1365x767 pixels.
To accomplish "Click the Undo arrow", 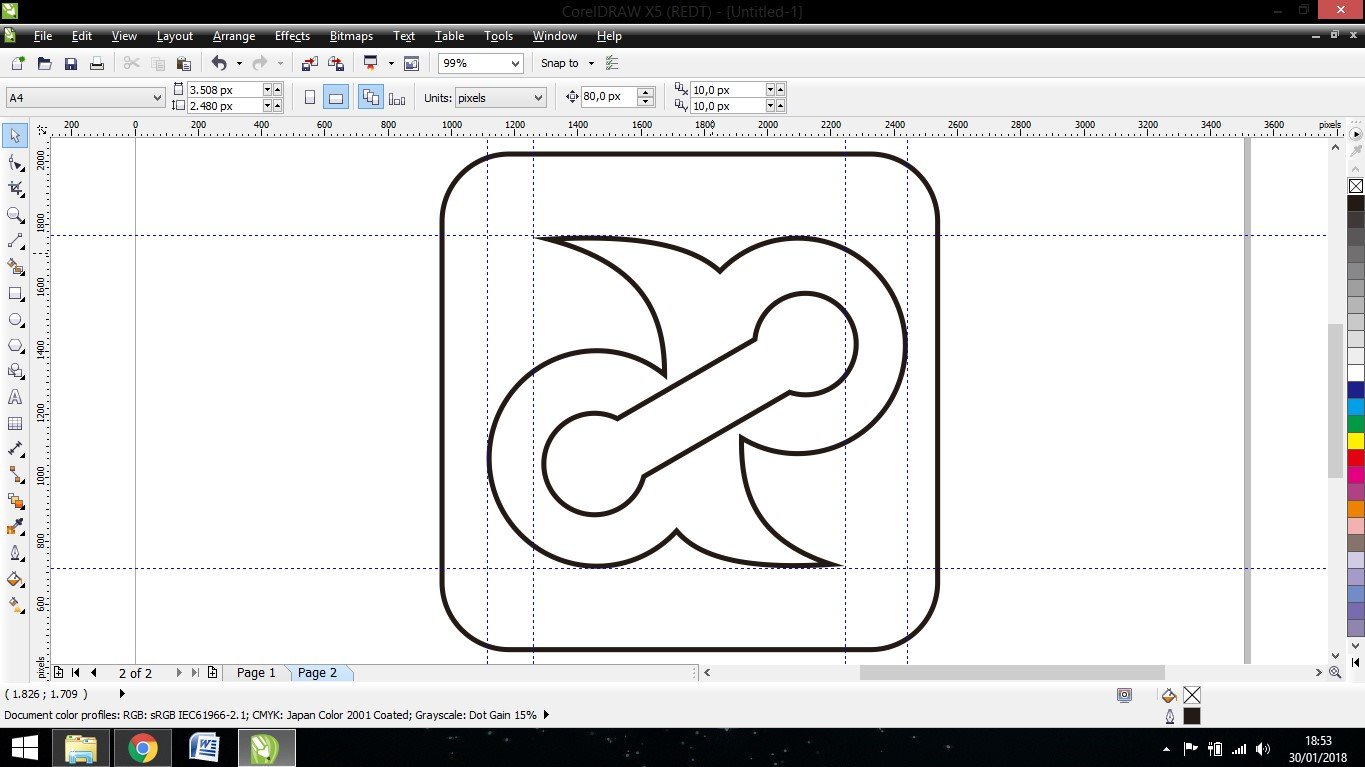I will point(219,63).
